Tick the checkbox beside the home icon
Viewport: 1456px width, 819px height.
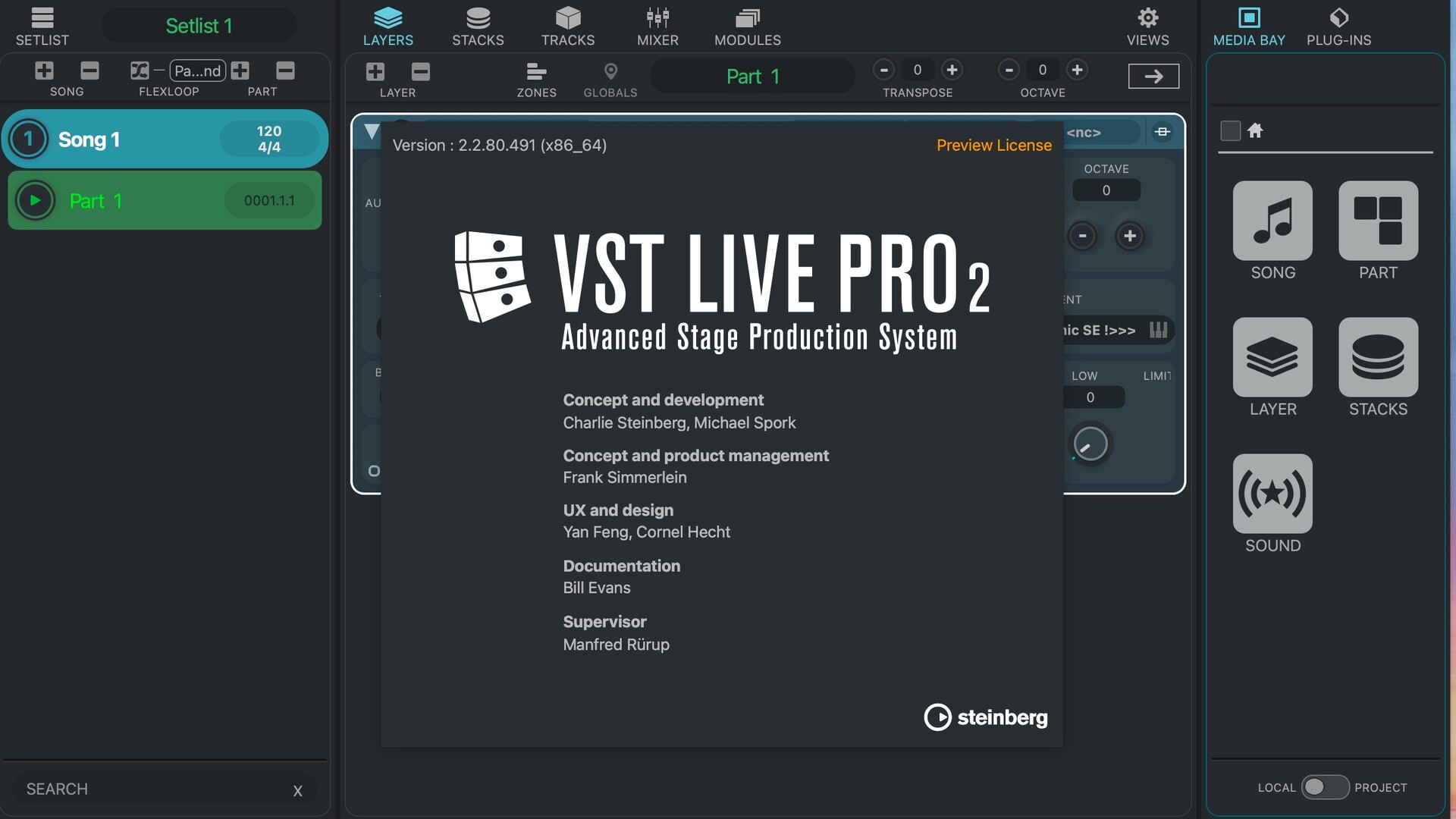1230,131
